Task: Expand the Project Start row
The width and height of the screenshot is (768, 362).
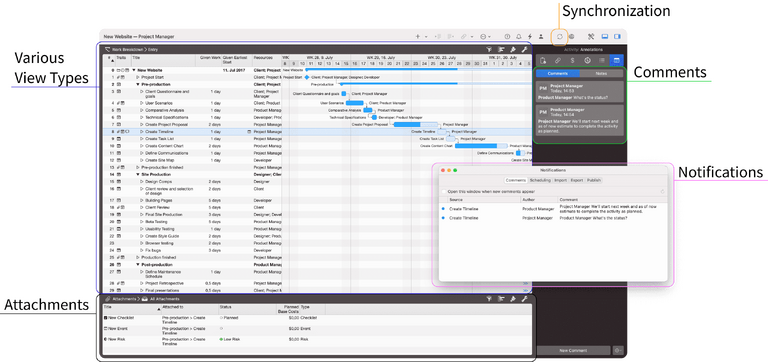Action: click(138, 77)
